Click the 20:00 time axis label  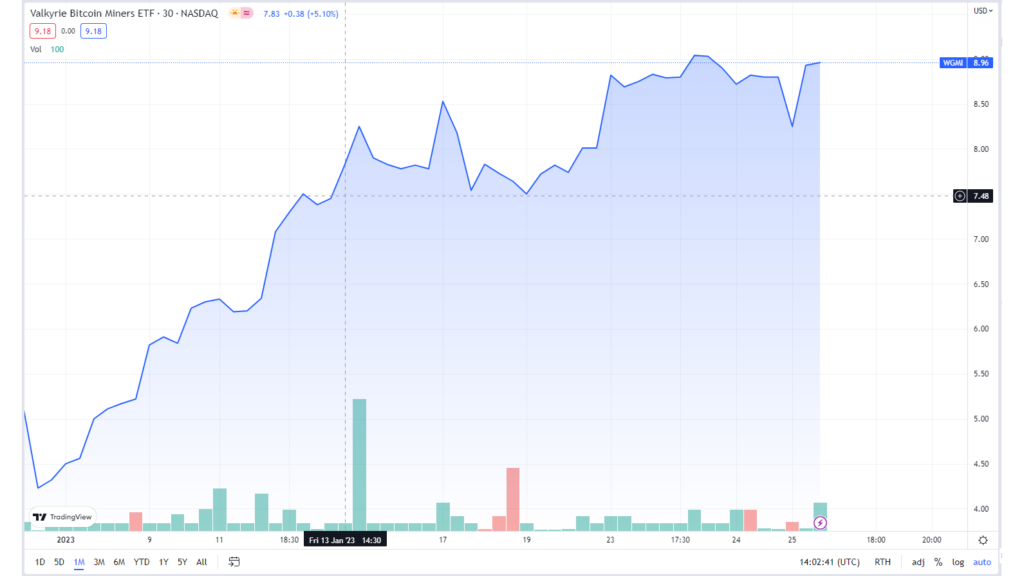tap(932, 540)
